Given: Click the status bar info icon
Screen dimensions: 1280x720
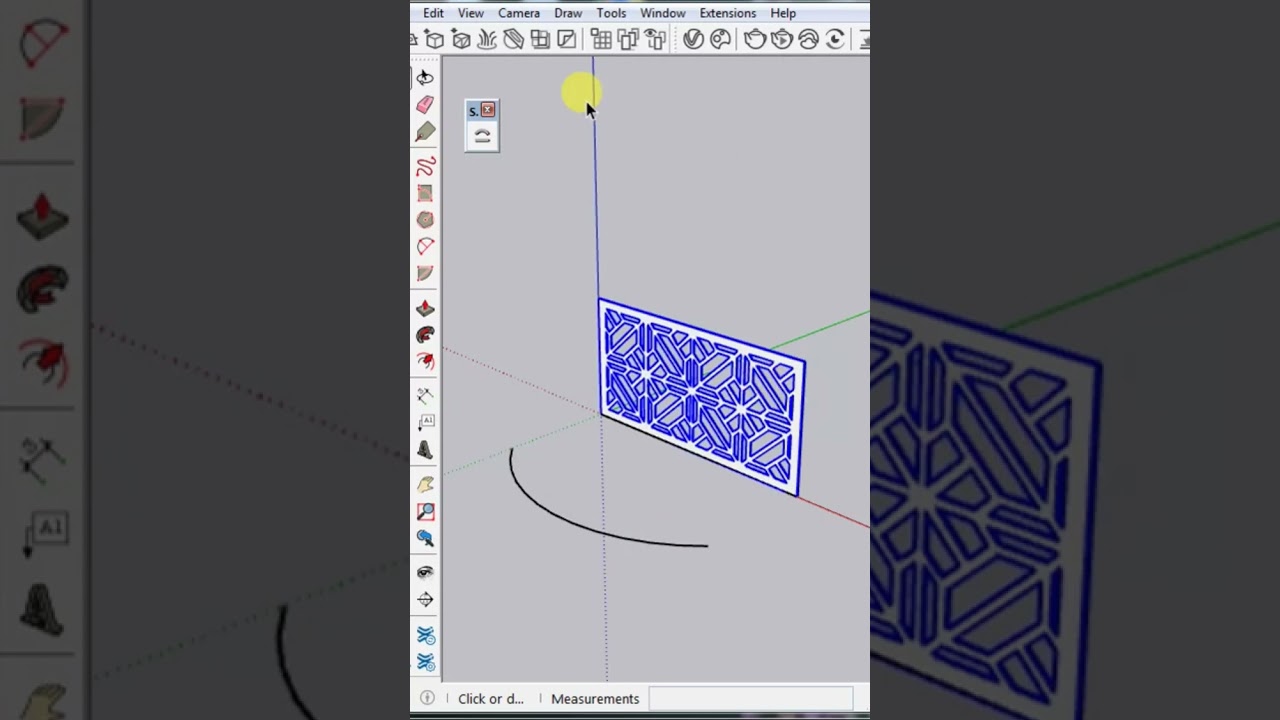Looking at the screenshot, I should 427,698.
